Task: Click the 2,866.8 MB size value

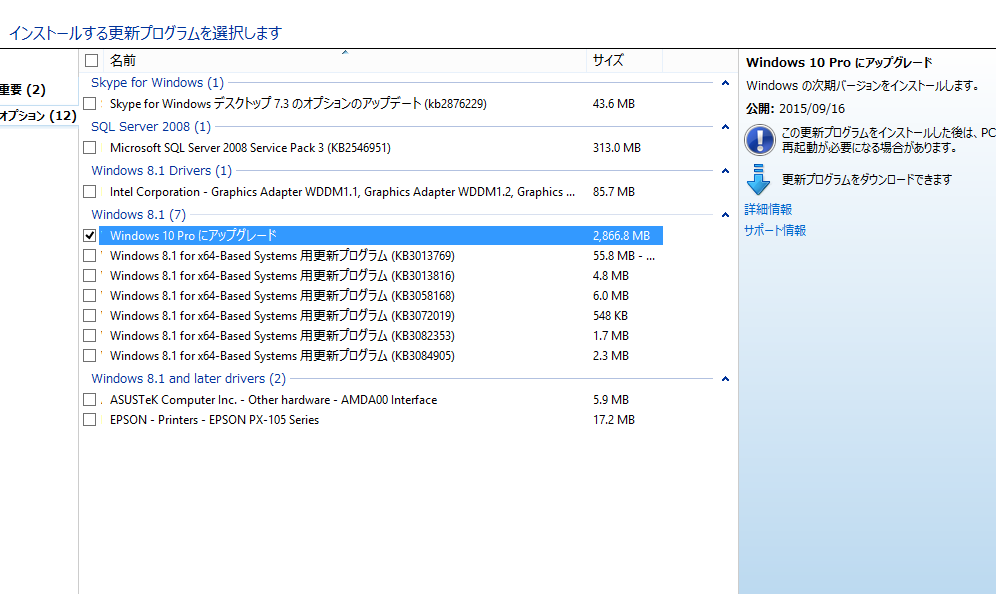Action: click(621, 236)
